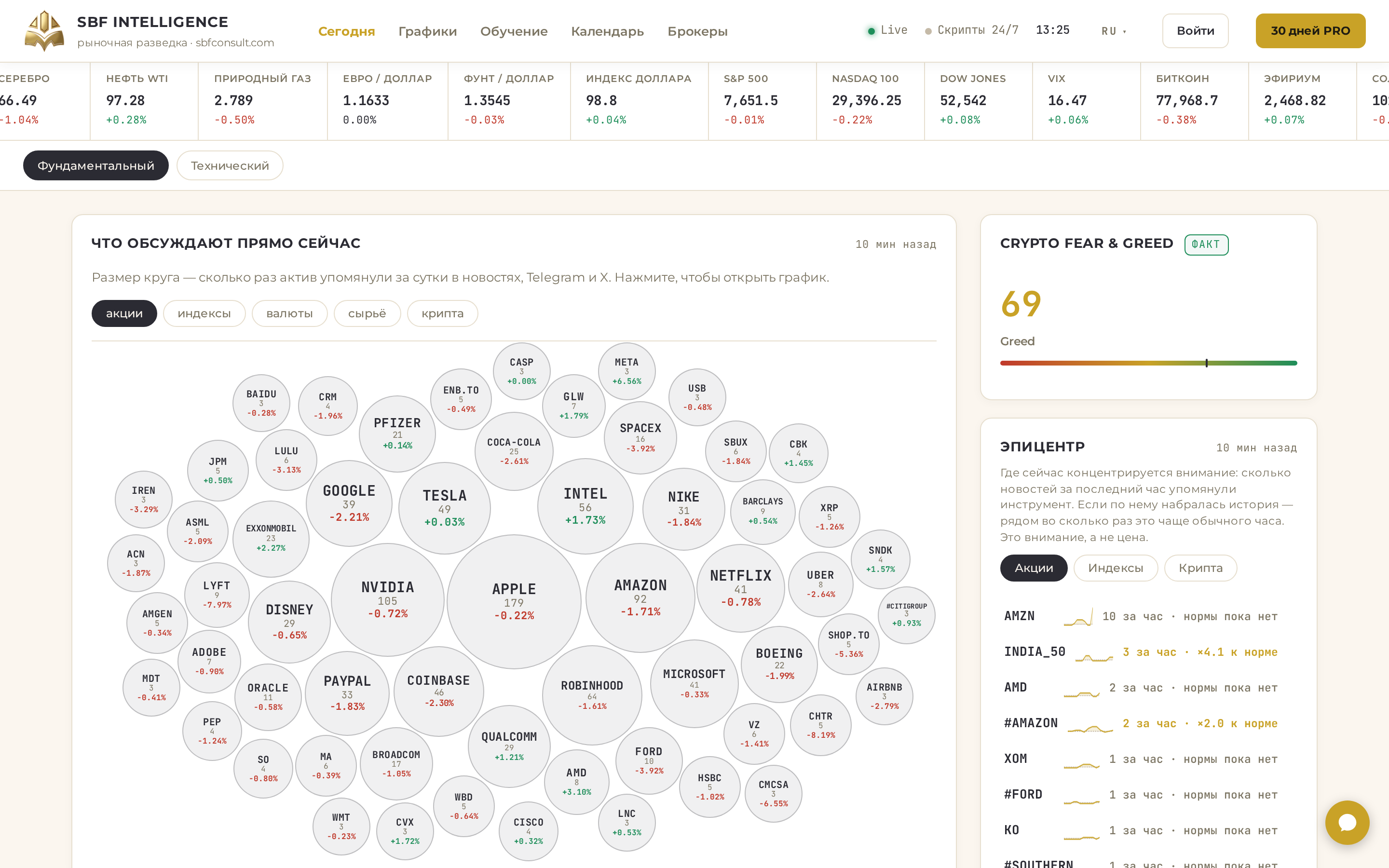Open the ROBINHOOD bubble

tap(592, 695)
